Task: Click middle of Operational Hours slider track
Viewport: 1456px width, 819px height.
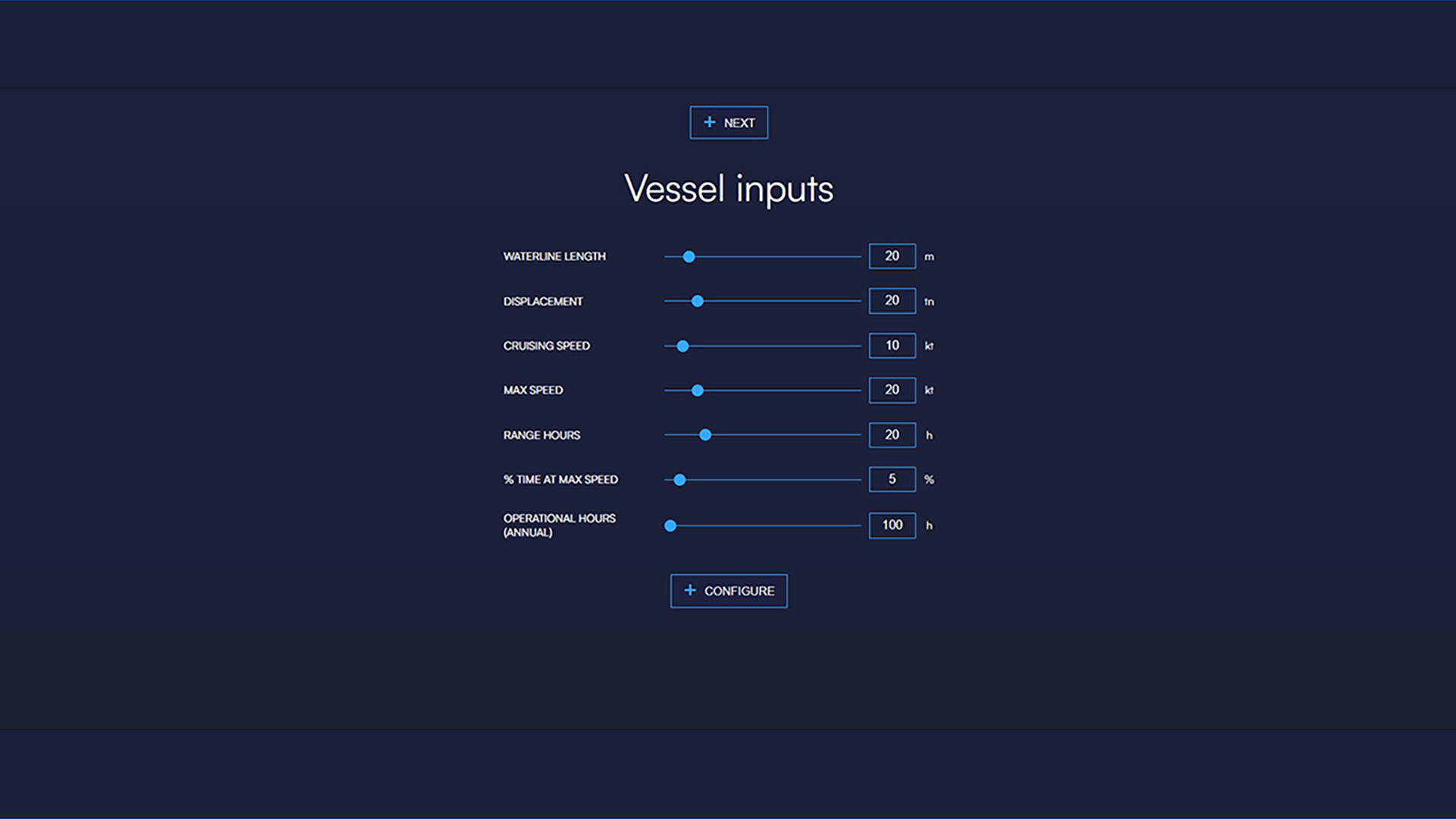Action: click(763, 526)
